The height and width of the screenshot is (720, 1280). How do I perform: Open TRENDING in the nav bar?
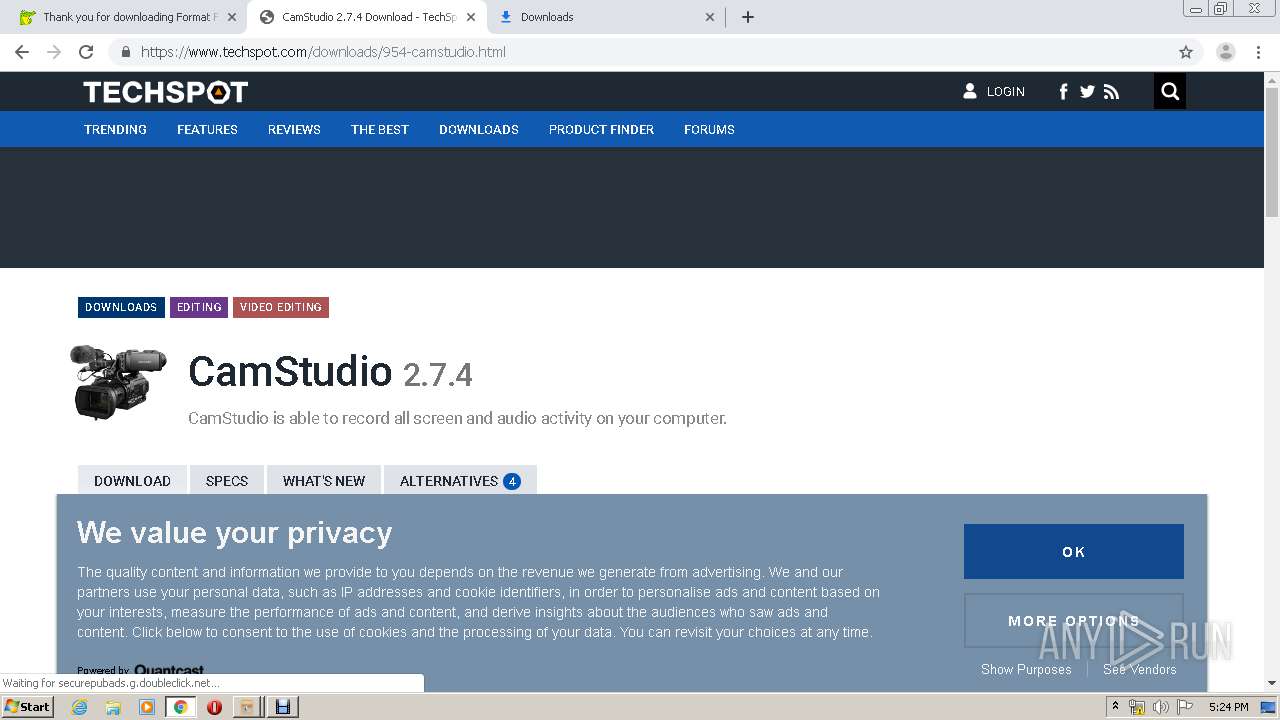pyautogui.click(x=115, y=129)
